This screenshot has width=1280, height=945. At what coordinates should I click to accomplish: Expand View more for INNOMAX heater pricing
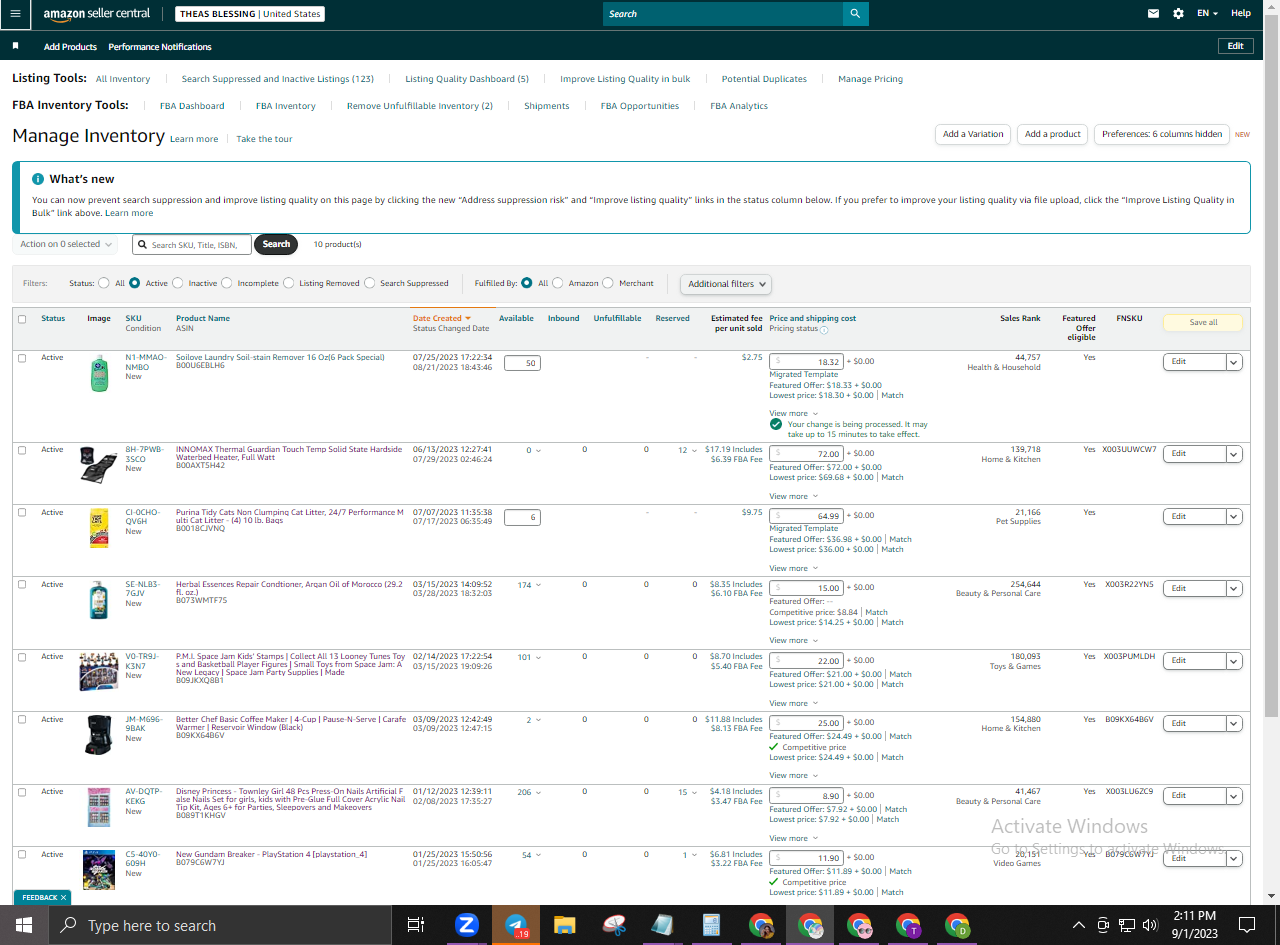[793, 496]
